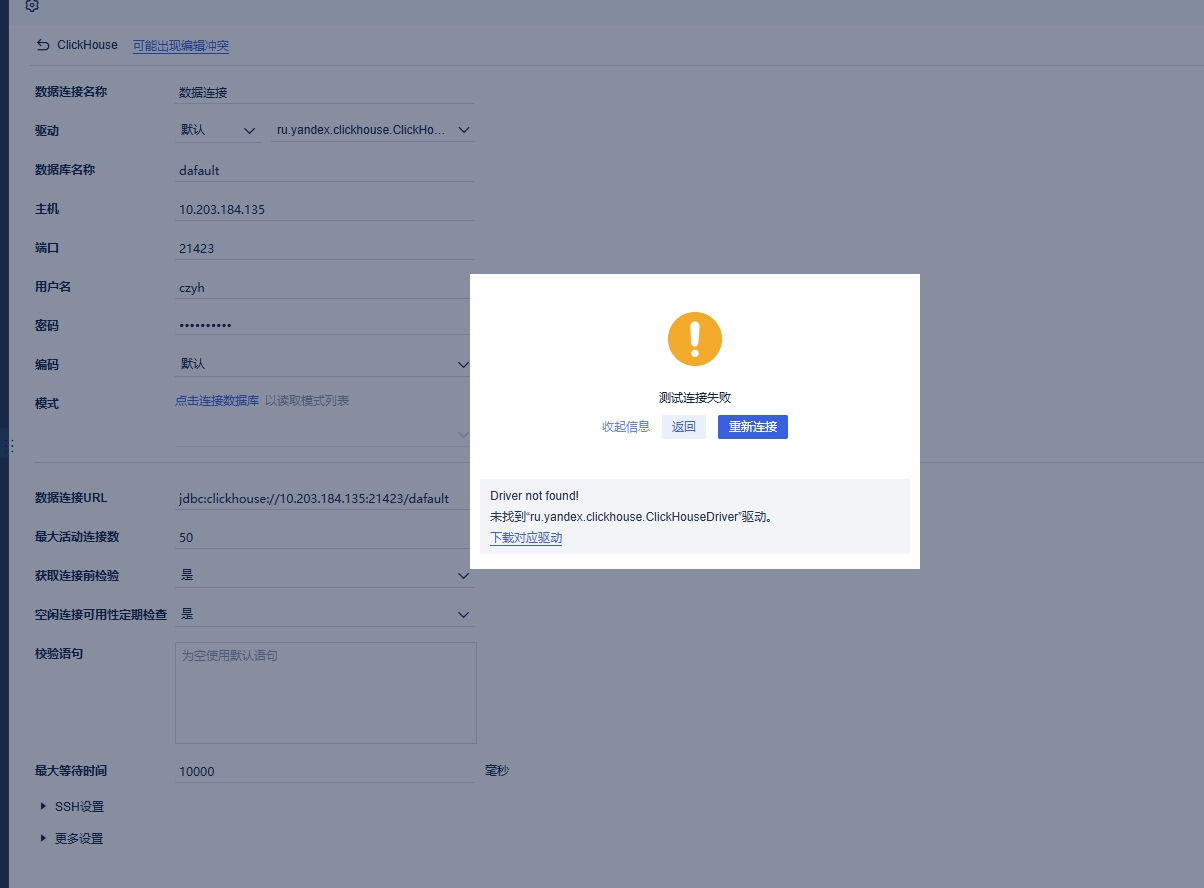1204x888 pixels.
Task: Click the 毫秒 unit label
Action: tap(497, 771)
